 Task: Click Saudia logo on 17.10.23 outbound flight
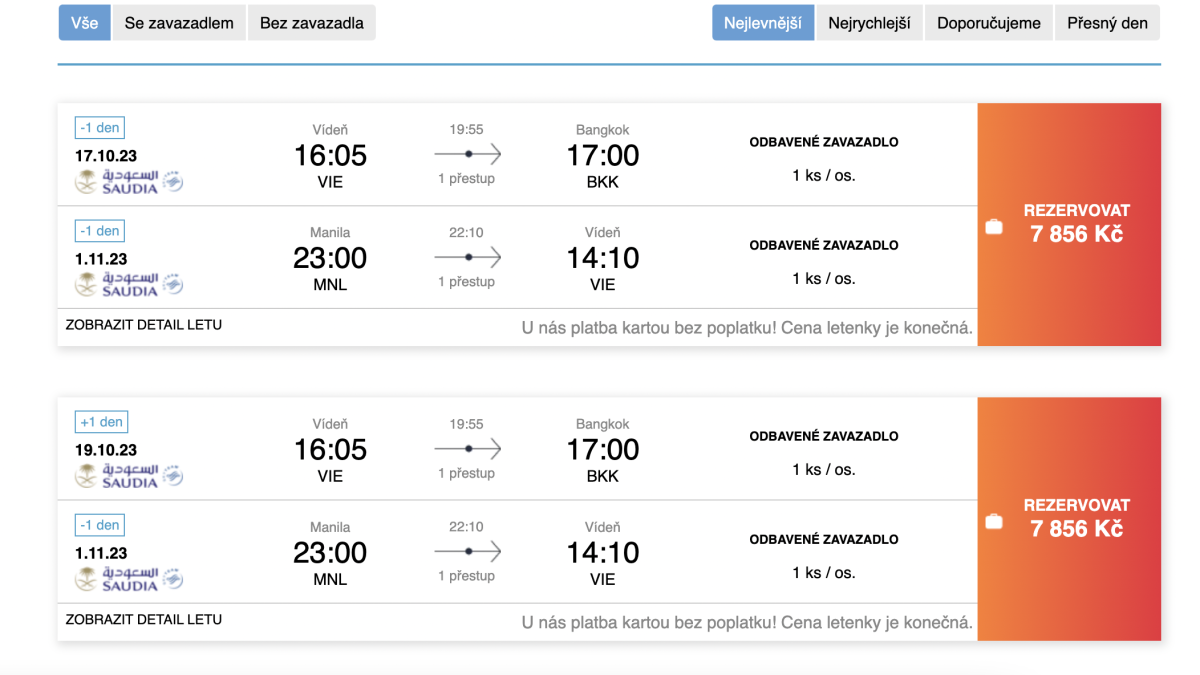point(129,182)
